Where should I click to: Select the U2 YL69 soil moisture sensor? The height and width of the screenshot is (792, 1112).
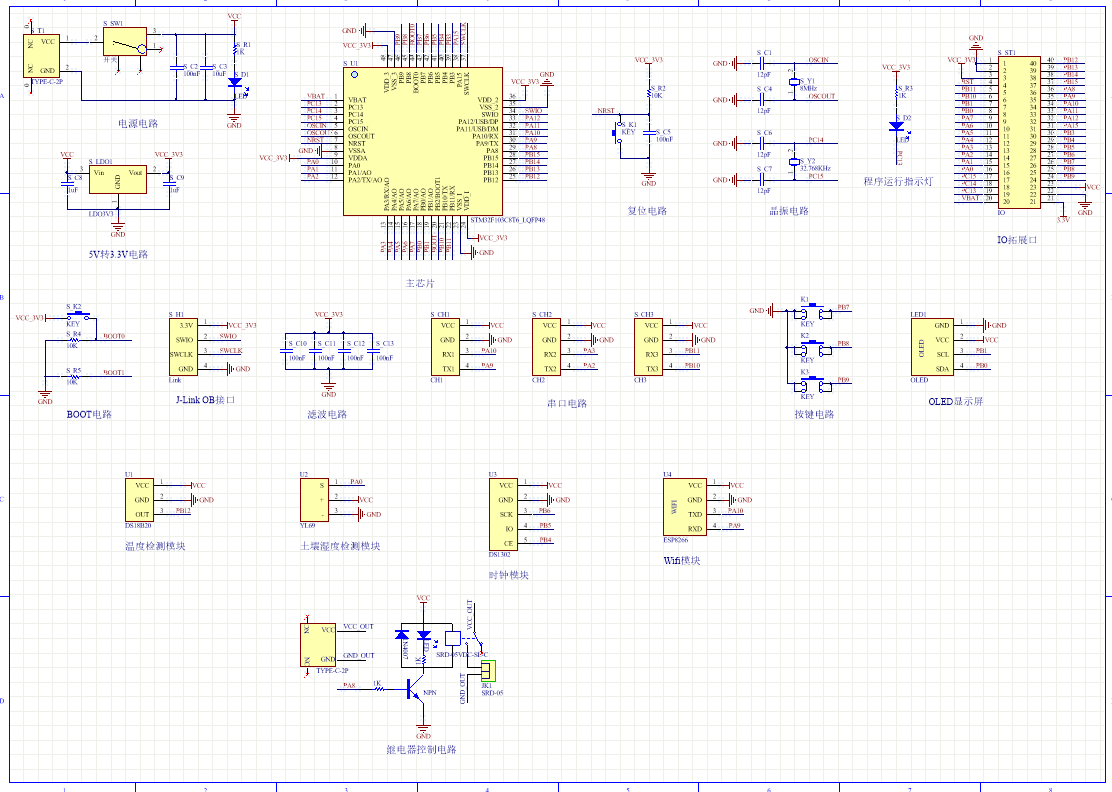314,500
